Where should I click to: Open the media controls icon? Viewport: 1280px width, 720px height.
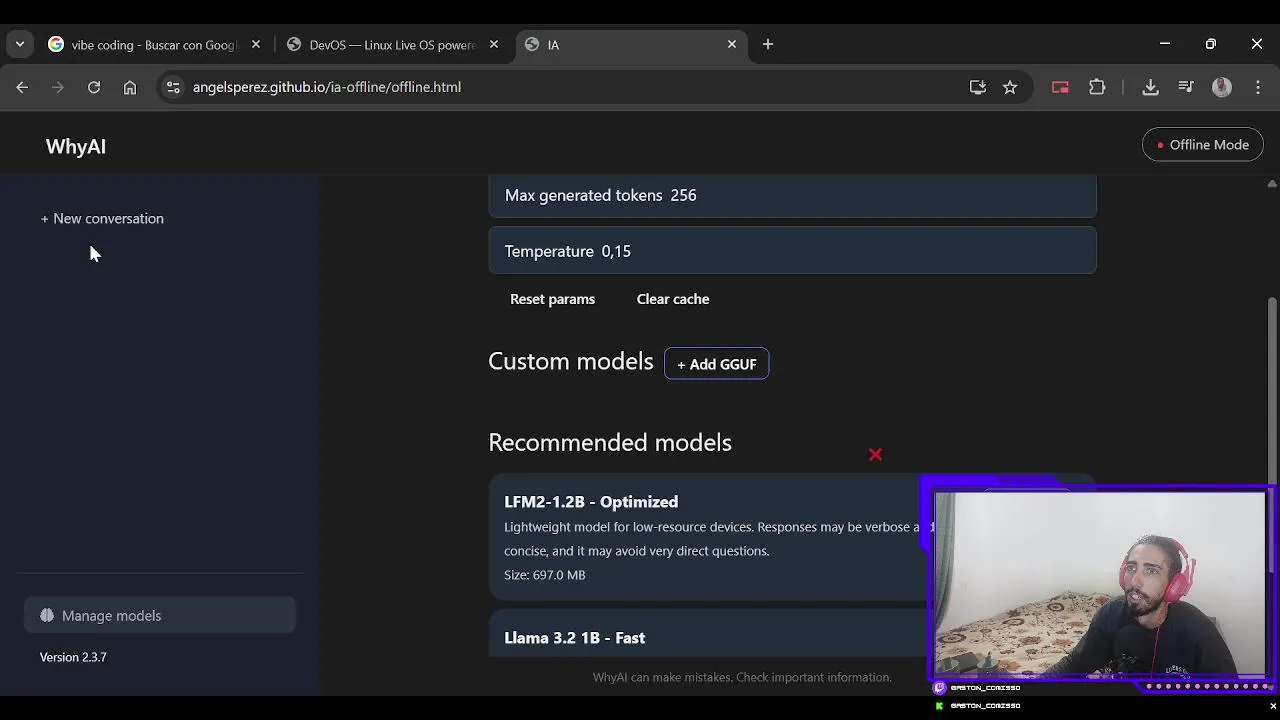click(1186, 87)
